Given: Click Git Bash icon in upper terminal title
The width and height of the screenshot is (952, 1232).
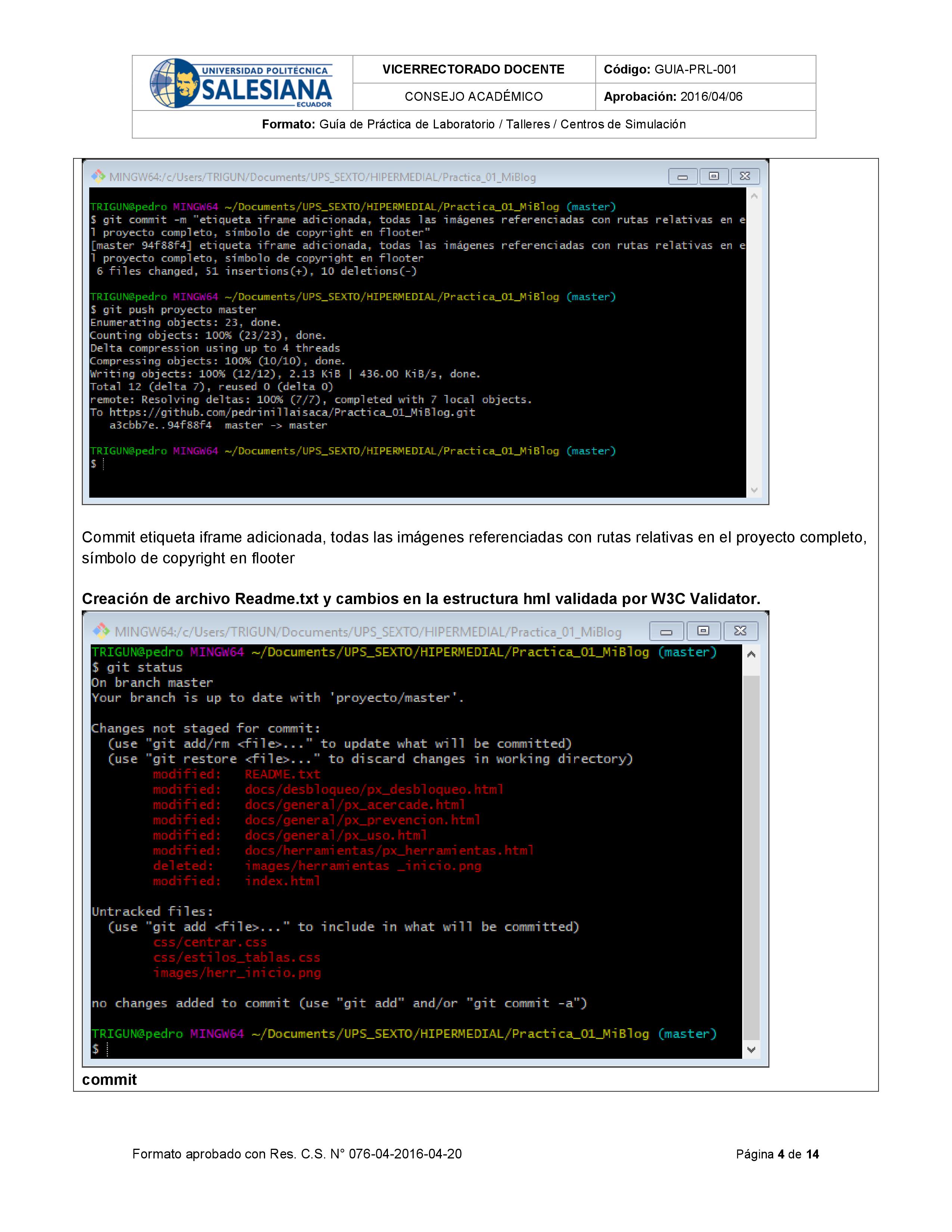Looking at the screenshot, I should pos(99,177).
